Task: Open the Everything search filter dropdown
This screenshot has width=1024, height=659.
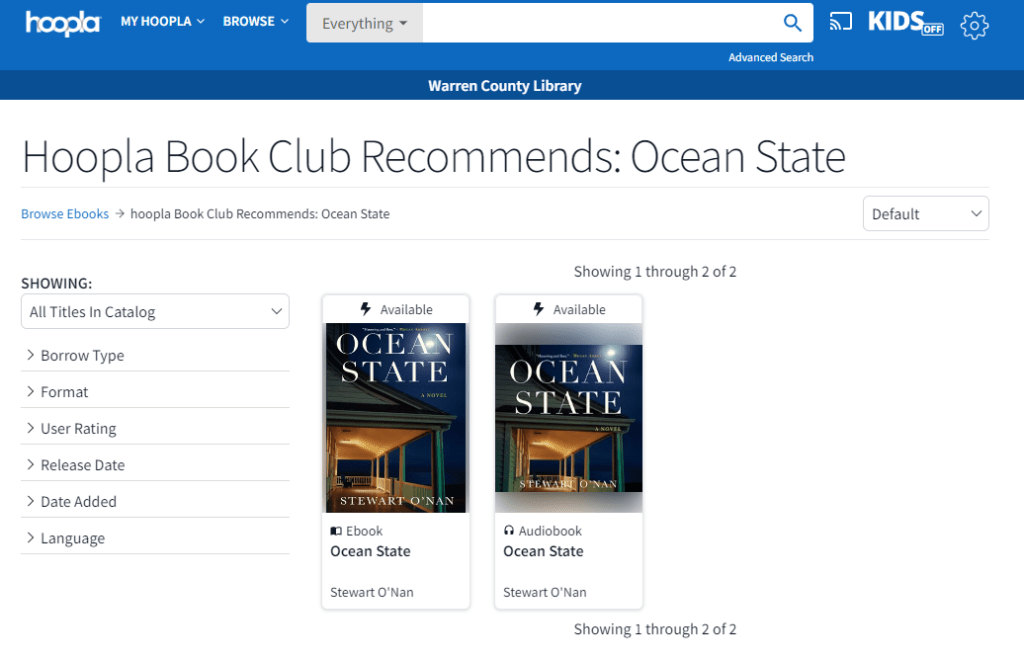Action: click(x=364, y=23)
